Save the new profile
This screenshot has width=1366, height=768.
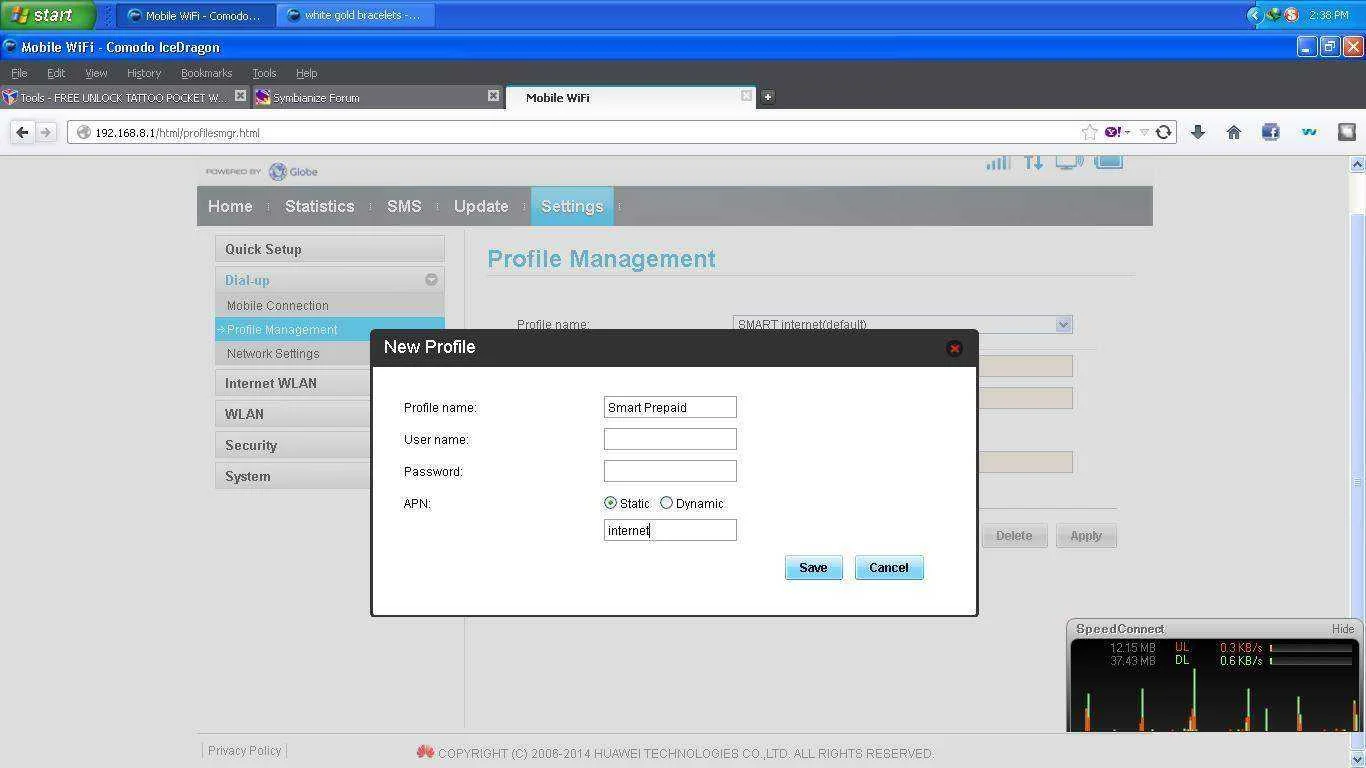pyautogui.click(x=813, y=568)
